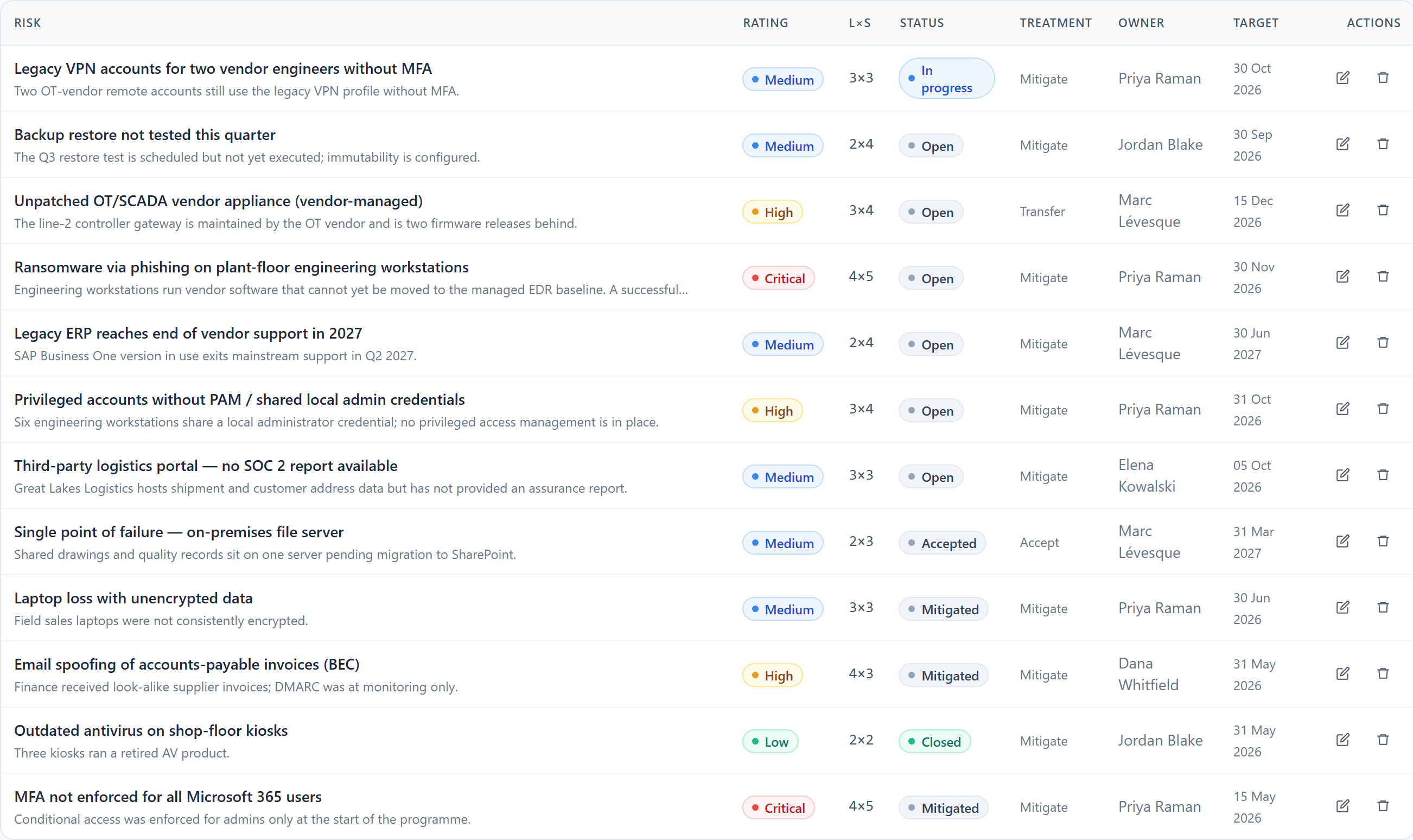
Task: Click the In progress status badge
Action: point(946,79)
